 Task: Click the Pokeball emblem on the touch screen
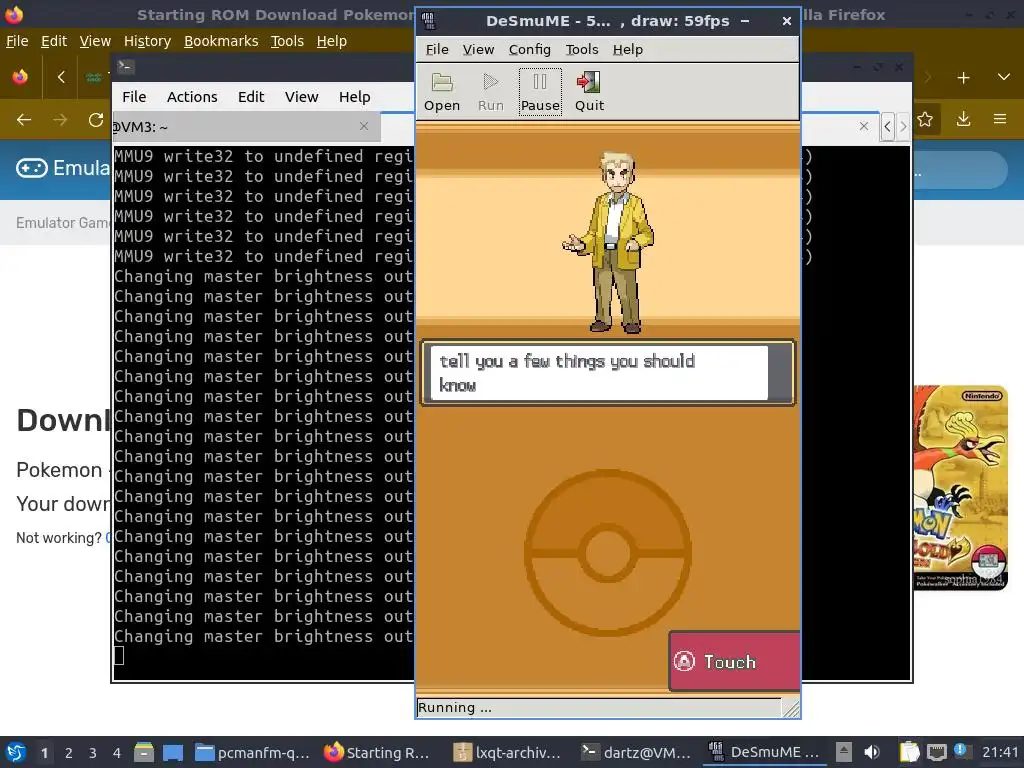tap(607, 552)
